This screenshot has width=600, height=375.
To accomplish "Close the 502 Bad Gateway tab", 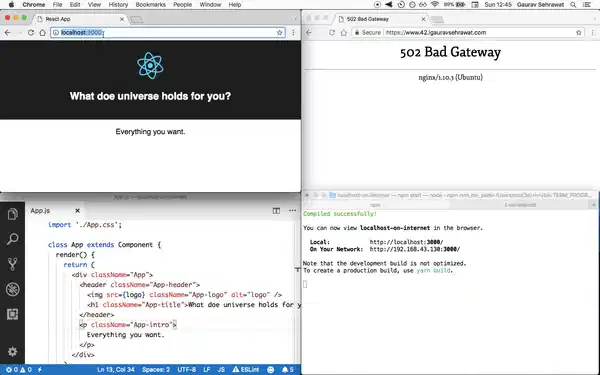I will pyautogui.click(x=423, y=19).
